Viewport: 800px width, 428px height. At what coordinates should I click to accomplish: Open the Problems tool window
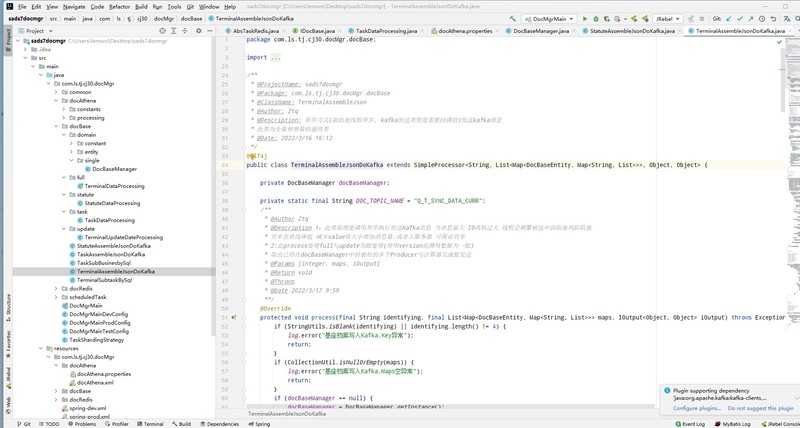(81, 424)
